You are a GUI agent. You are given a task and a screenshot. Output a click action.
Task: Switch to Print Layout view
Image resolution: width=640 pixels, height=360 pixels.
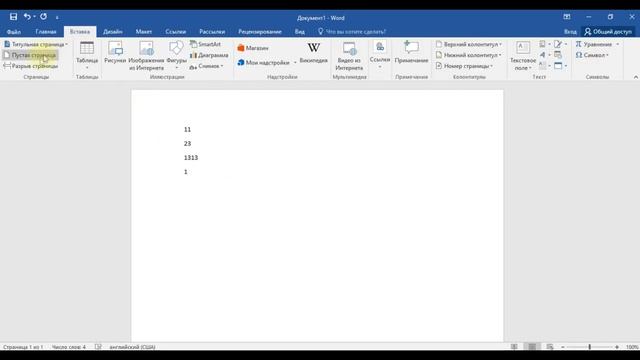pos(532,347)
